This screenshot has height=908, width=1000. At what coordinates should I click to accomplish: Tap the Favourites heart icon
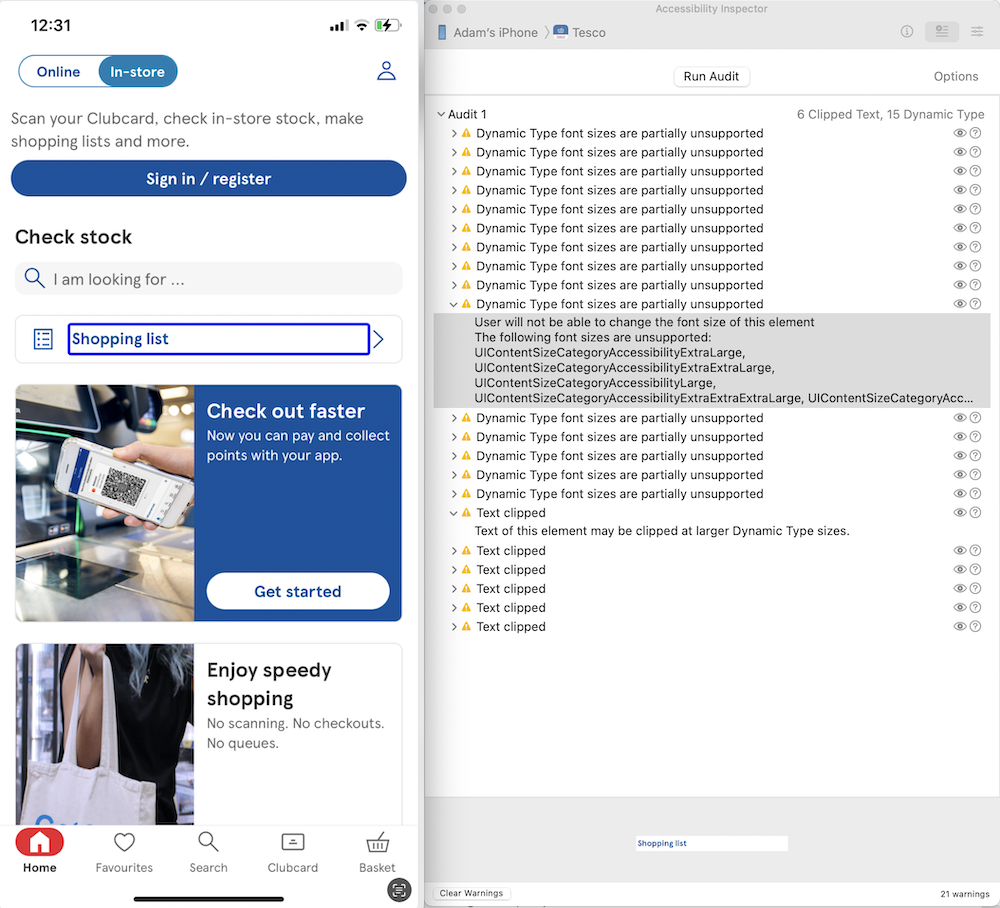123,842
